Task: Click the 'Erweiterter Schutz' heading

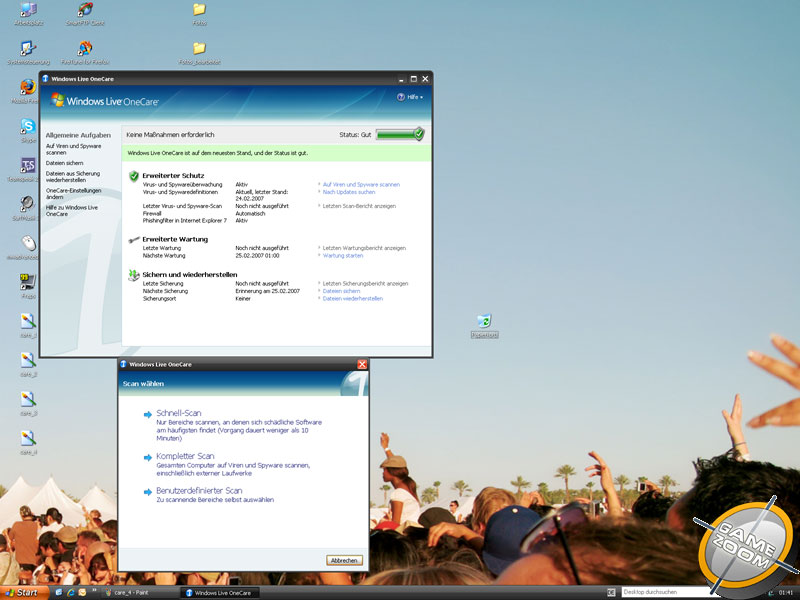Action: point(173,176)
